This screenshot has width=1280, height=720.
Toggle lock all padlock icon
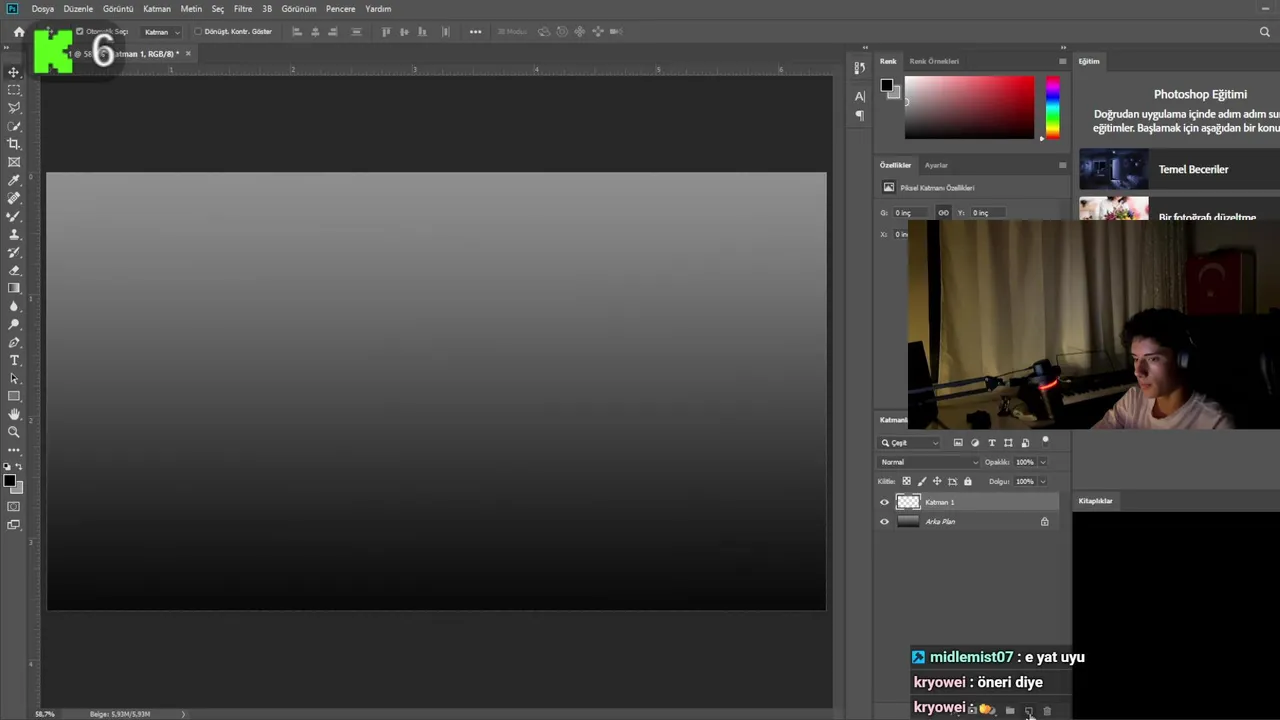[x=967, y=481]
